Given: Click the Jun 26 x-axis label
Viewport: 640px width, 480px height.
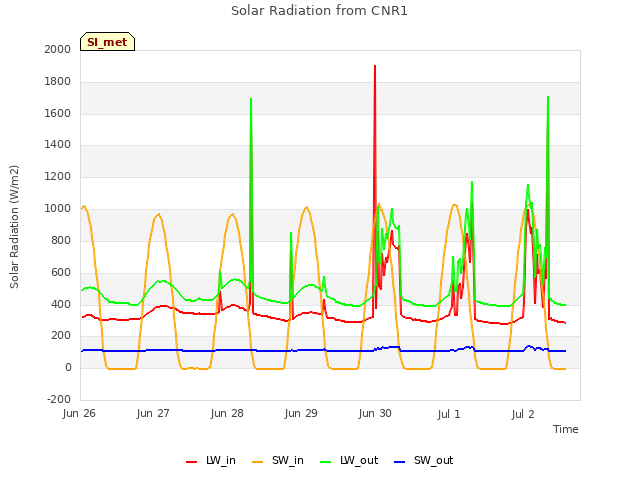Looking at the screenshot, I should 79,413.
